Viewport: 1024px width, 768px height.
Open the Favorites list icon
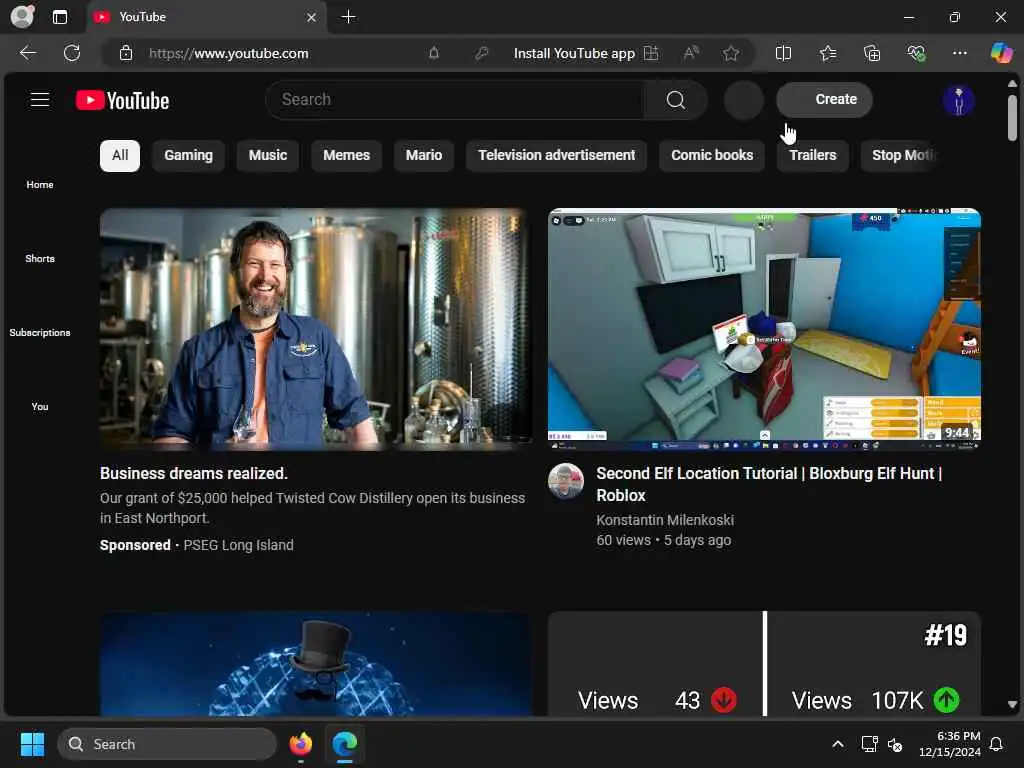coord(828,54)
